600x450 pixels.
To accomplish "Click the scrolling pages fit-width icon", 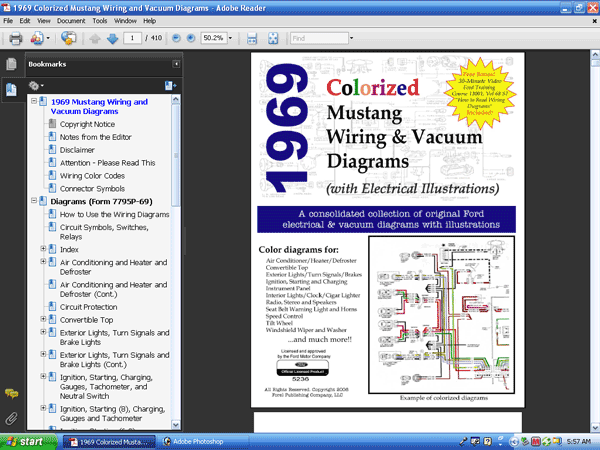I will 252,38.
